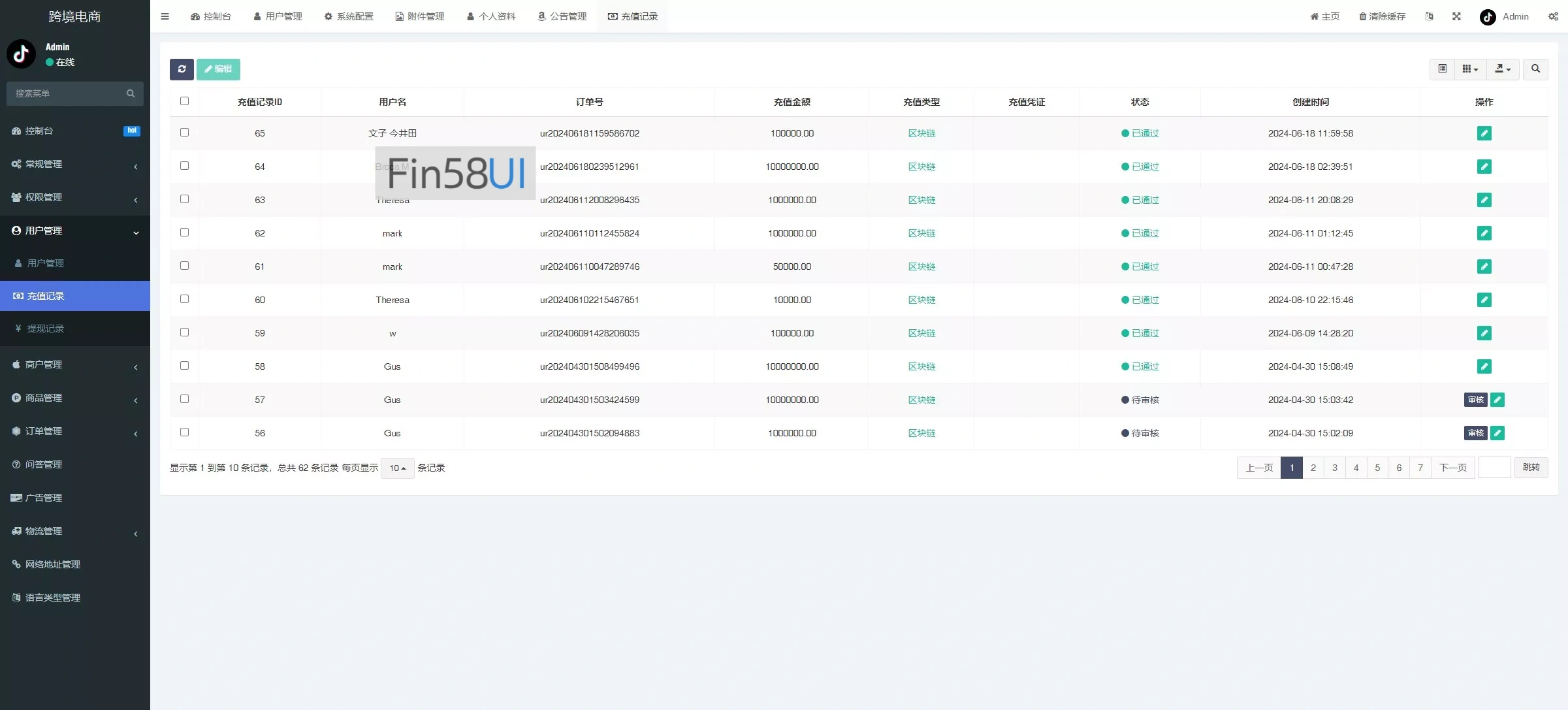
Task: Click the refresh table icon button
Action: pyautogui.click(x=182, y=69)
